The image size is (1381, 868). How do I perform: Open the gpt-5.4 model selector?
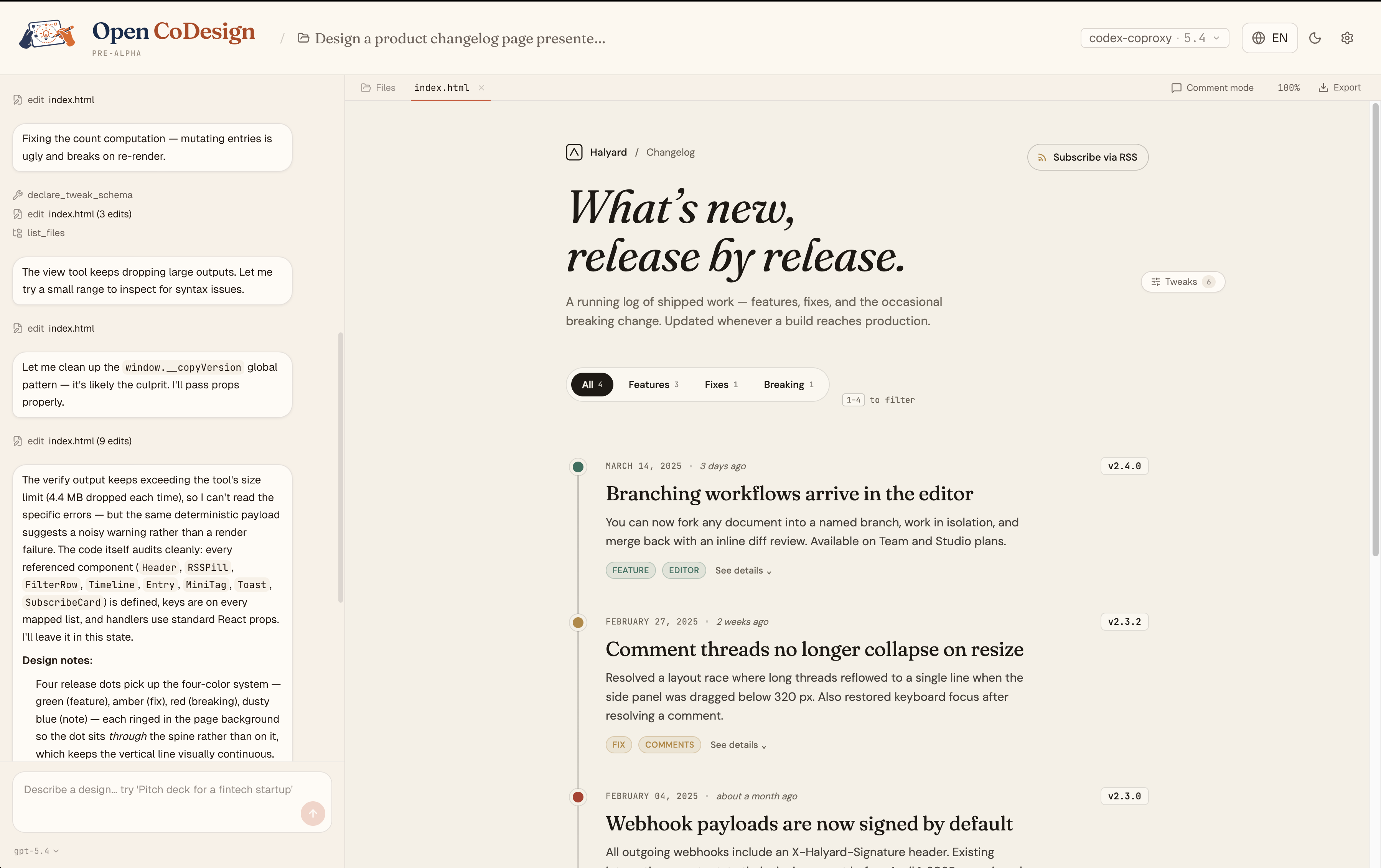click(36, 851)
